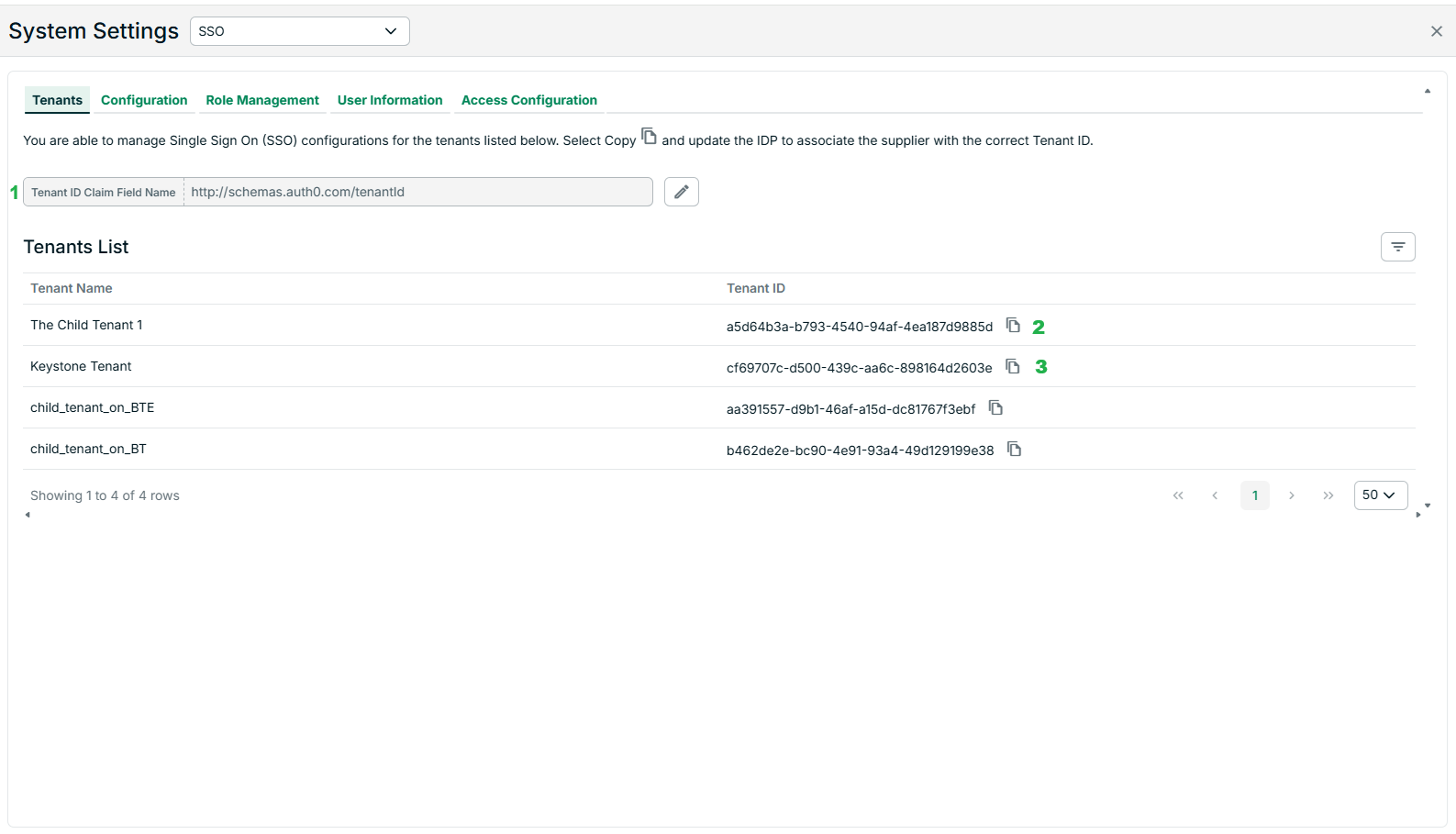Open the Tenants List filter

(1398, 247)
